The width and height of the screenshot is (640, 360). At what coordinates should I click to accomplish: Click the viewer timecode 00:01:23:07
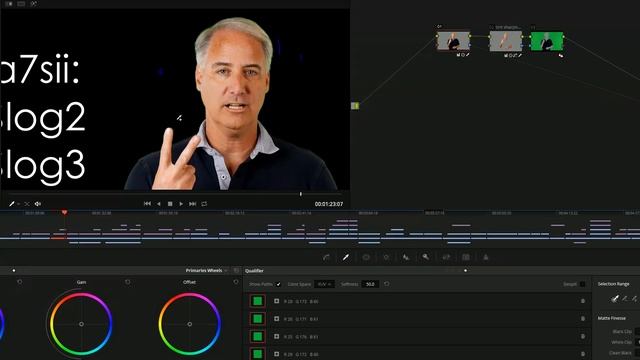329,204
